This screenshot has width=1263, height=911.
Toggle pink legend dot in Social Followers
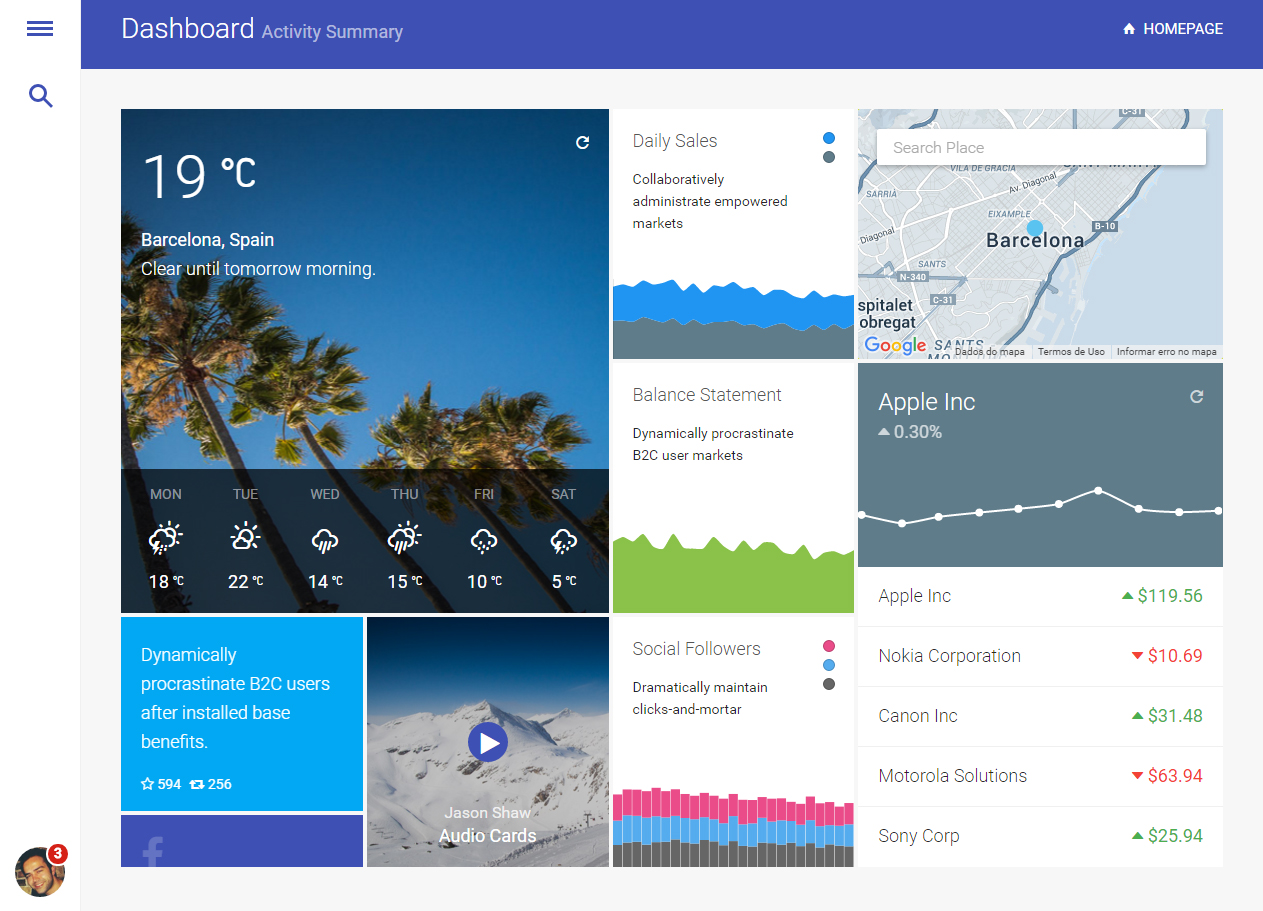coord(829,646)
